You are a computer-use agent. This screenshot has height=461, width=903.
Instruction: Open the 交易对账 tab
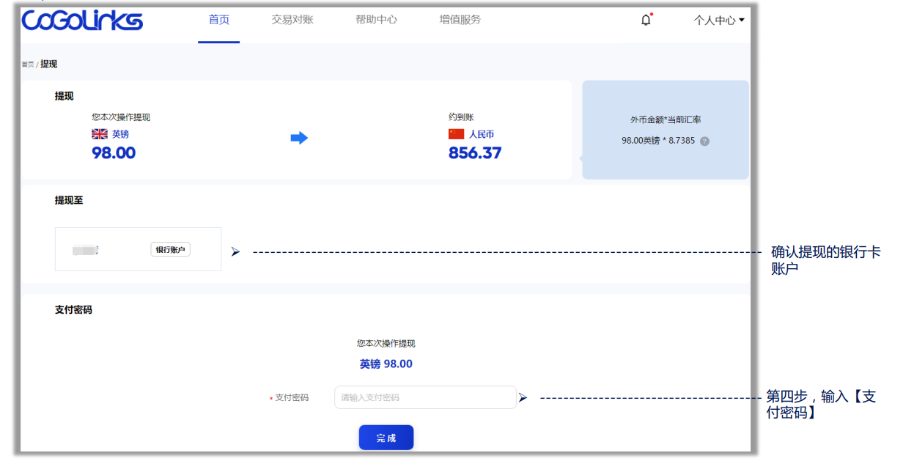coord(293,20)
